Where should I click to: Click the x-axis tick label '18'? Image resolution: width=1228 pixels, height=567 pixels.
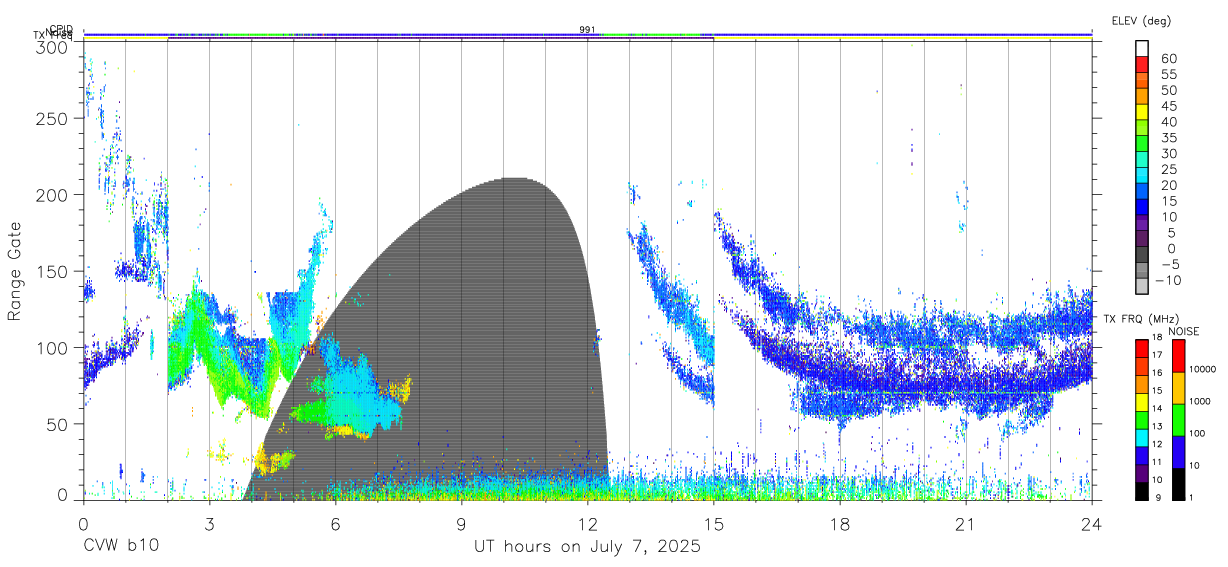point(839,523)
